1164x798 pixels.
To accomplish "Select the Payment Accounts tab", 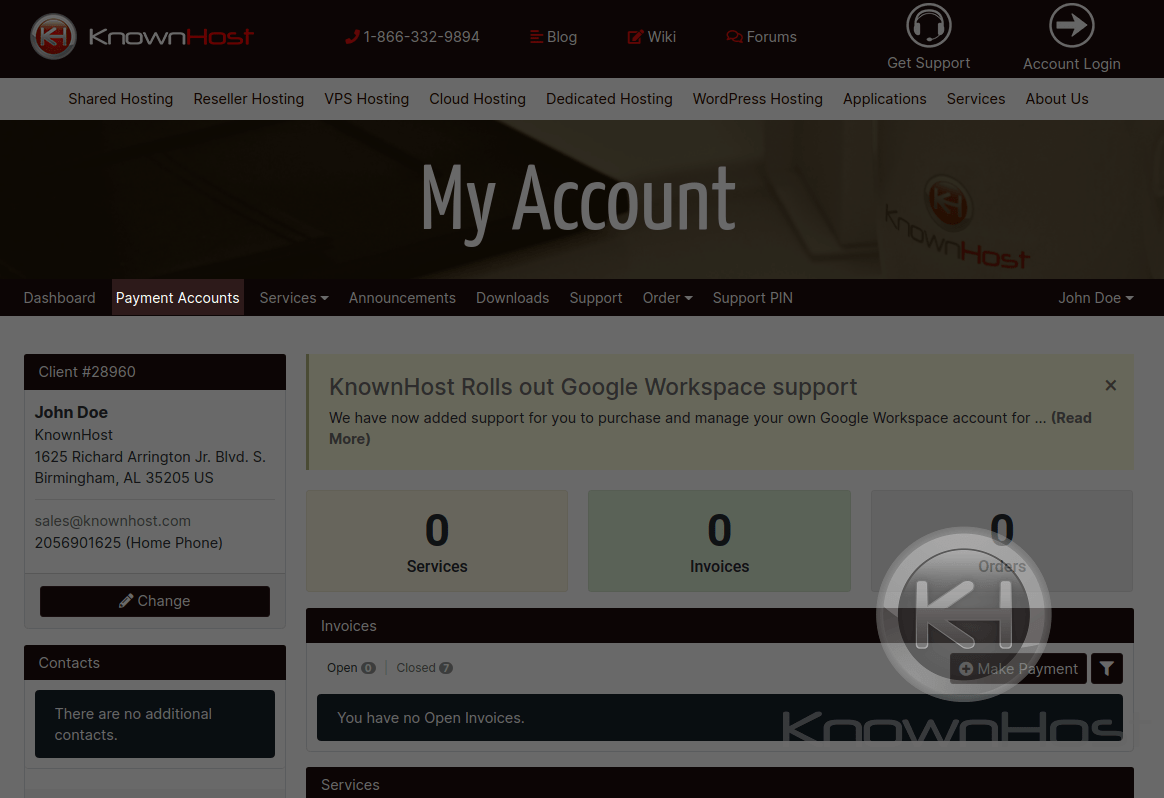I will (177, 298).
